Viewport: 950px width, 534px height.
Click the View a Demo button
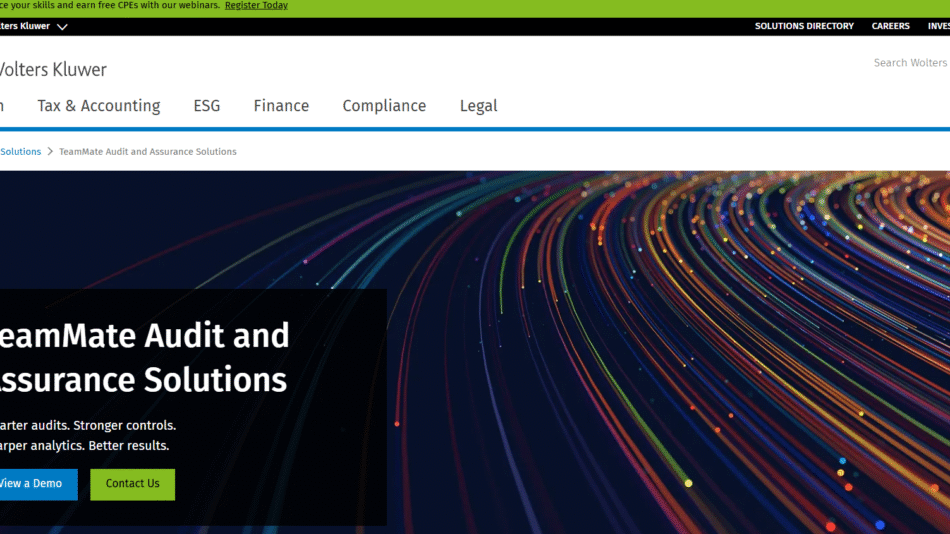pyautogui.click(x=38, y=484)
